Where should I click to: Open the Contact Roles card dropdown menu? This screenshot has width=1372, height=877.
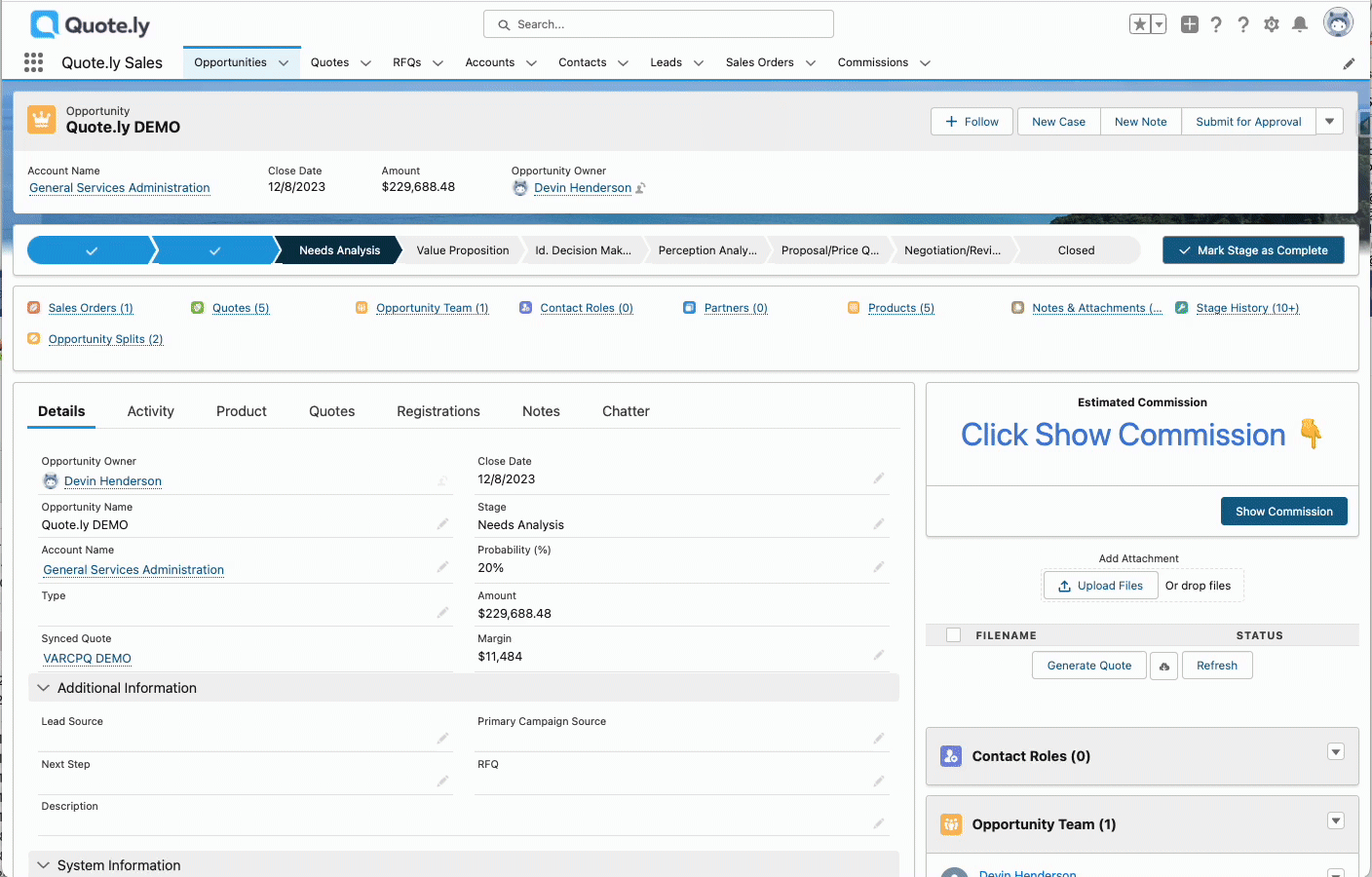point(1336,752)
